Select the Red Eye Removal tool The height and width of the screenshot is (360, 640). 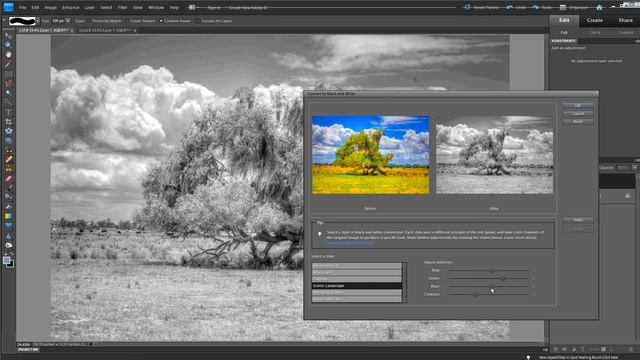click(8, 151)
